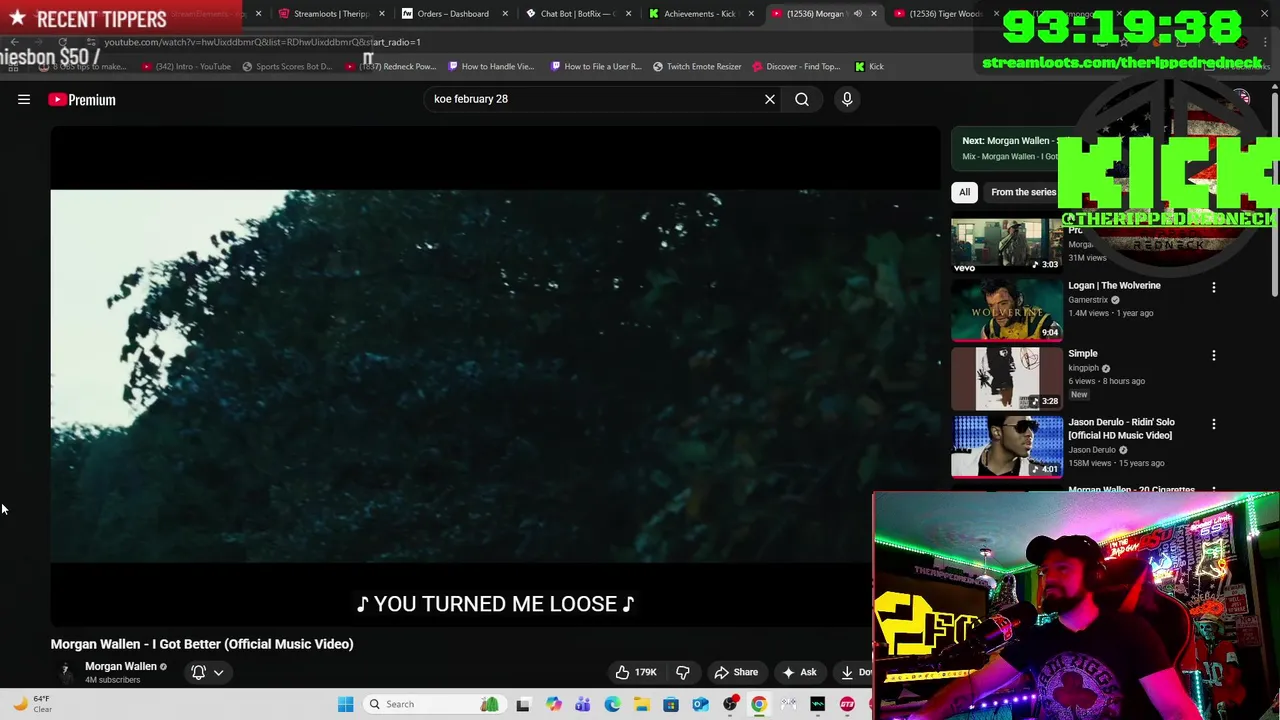The height and width of the screenshot is (720, 1280).
Task: Select the 'All' filter chip
Action: (x=964, y=192)
